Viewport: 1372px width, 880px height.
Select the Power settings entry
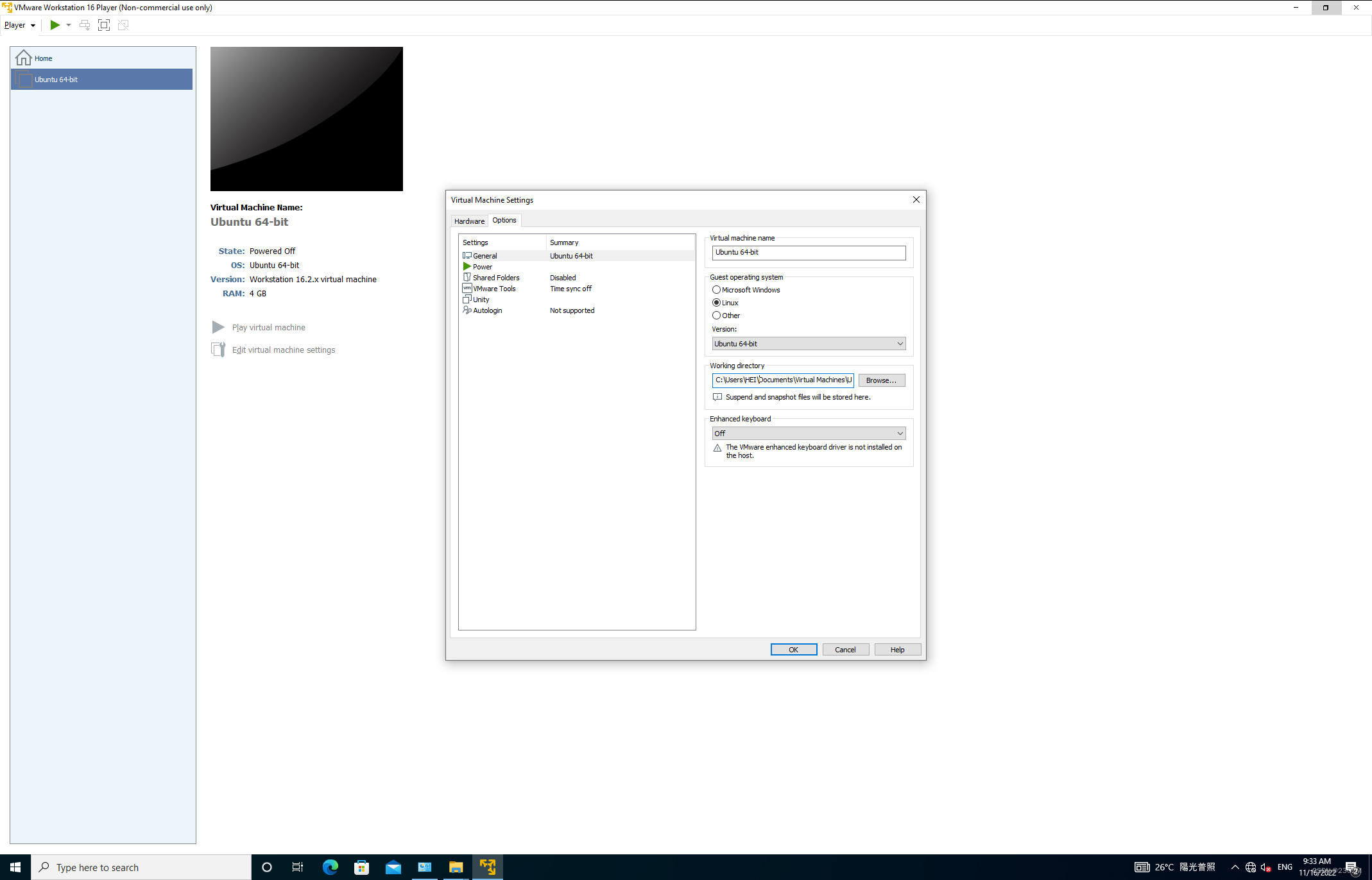[x=482, y=267]
